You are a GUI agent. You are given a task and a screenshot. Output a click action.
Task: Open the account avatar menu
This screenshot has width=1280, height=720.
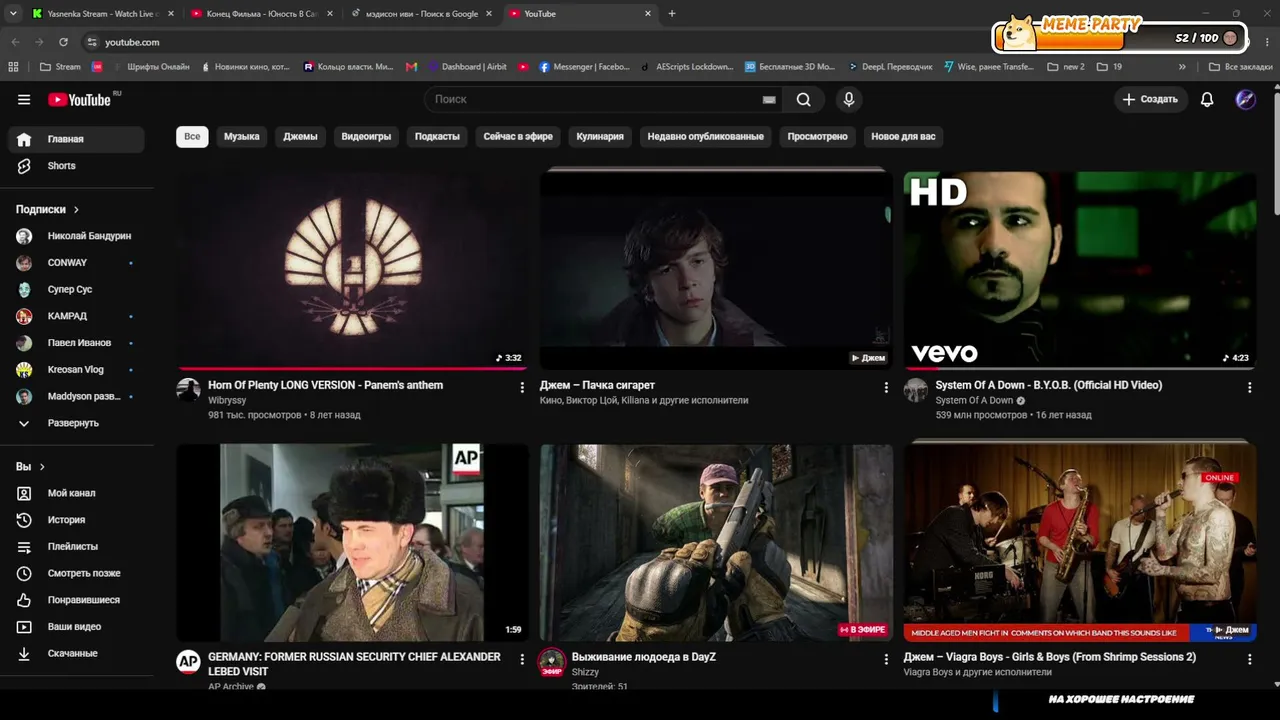point(1245,99)
